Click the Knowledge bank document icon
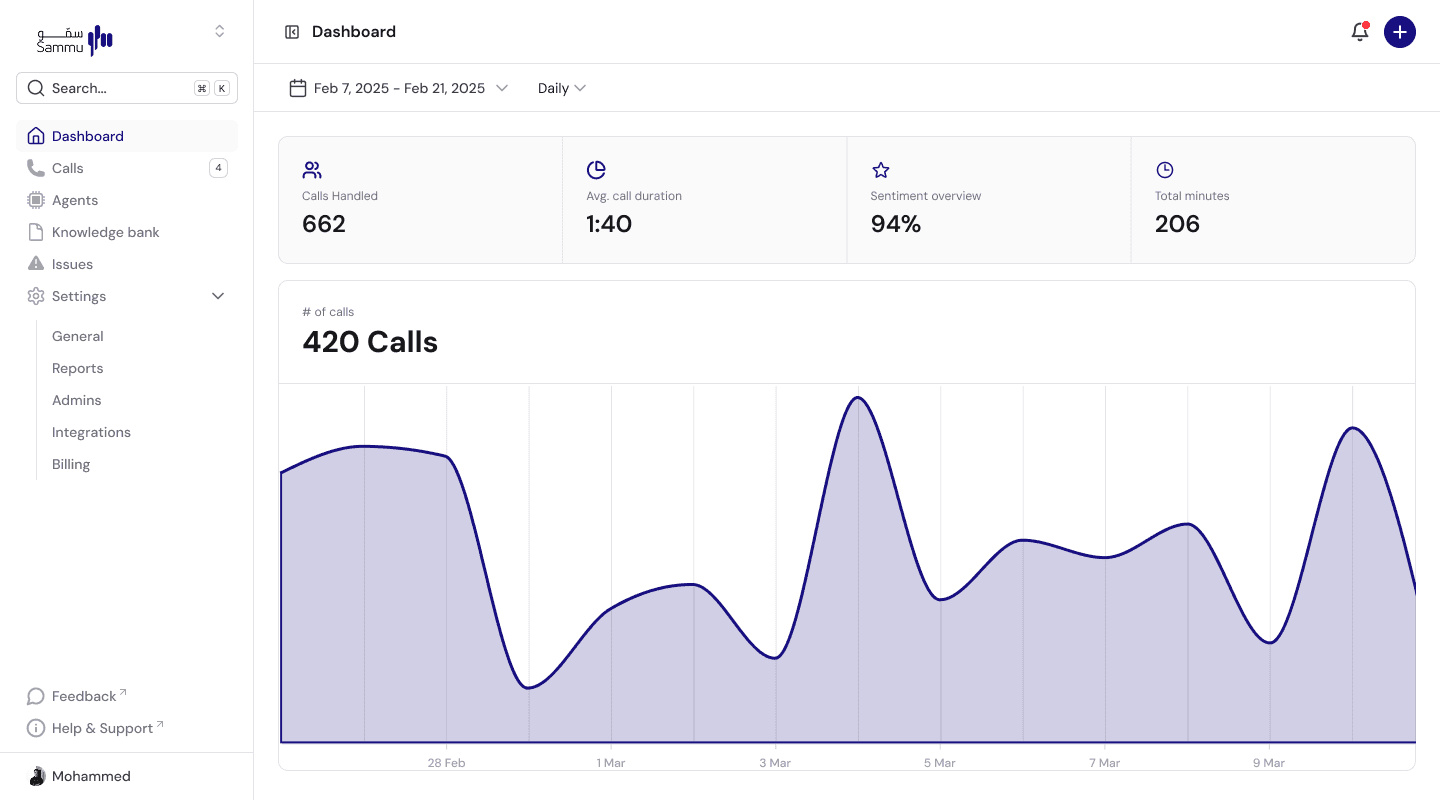Image resolution: width=1440 pixels, height=800 pixels. [36, 232]
